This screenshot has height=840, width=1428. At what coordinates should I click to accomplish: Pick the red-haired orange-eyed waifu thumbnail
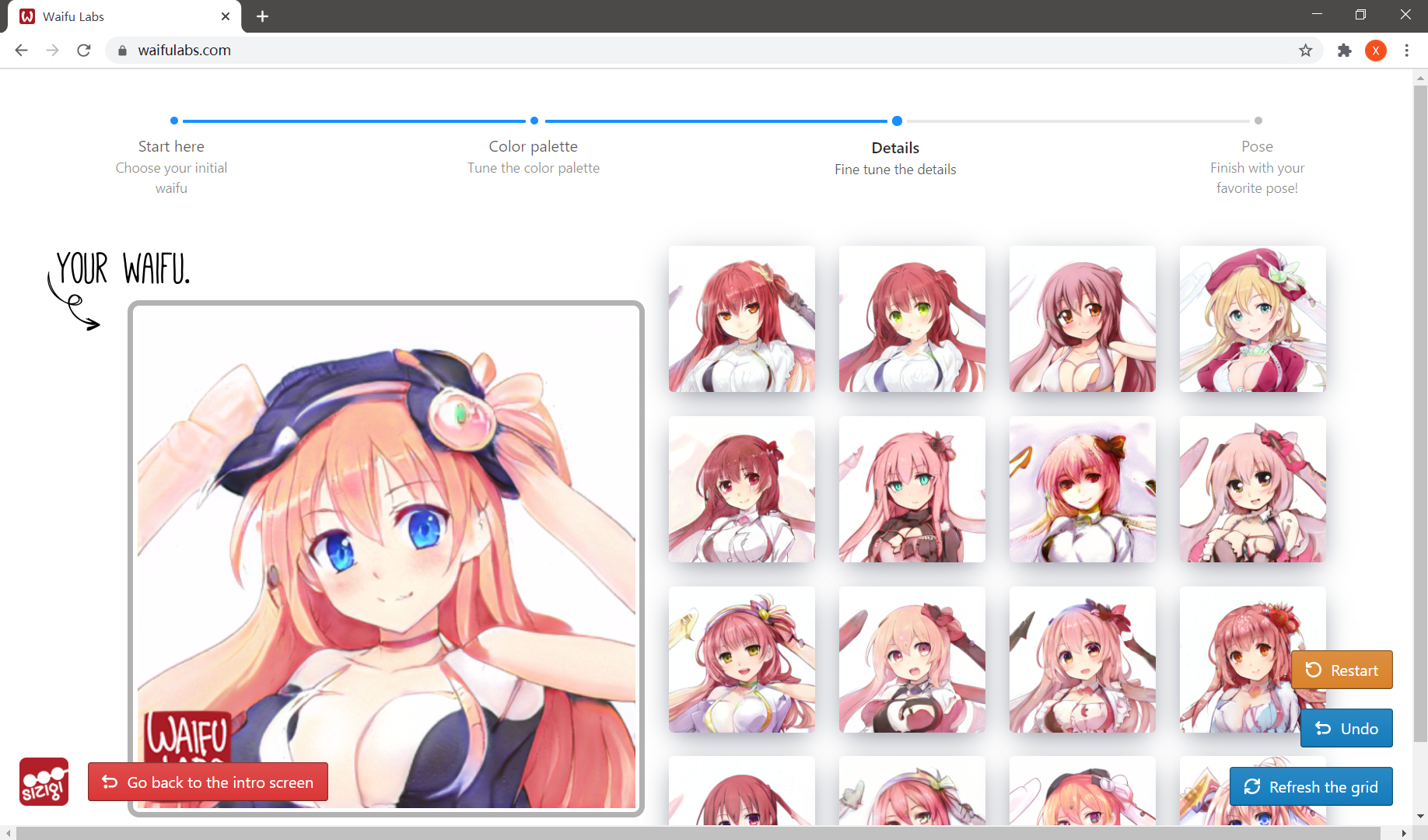(x=742, y=319)
